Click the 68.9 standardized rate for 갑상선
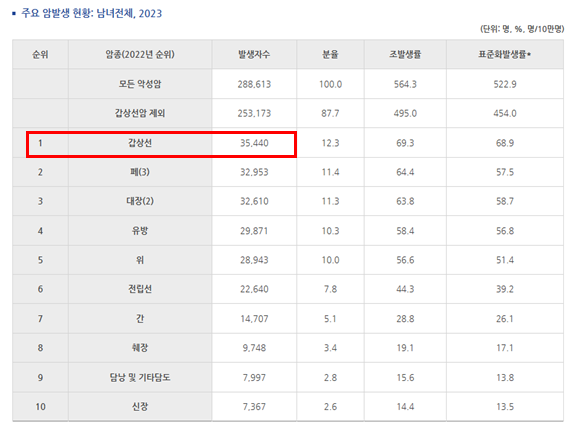This screenshot has width=577, height=431. (505, 143)
